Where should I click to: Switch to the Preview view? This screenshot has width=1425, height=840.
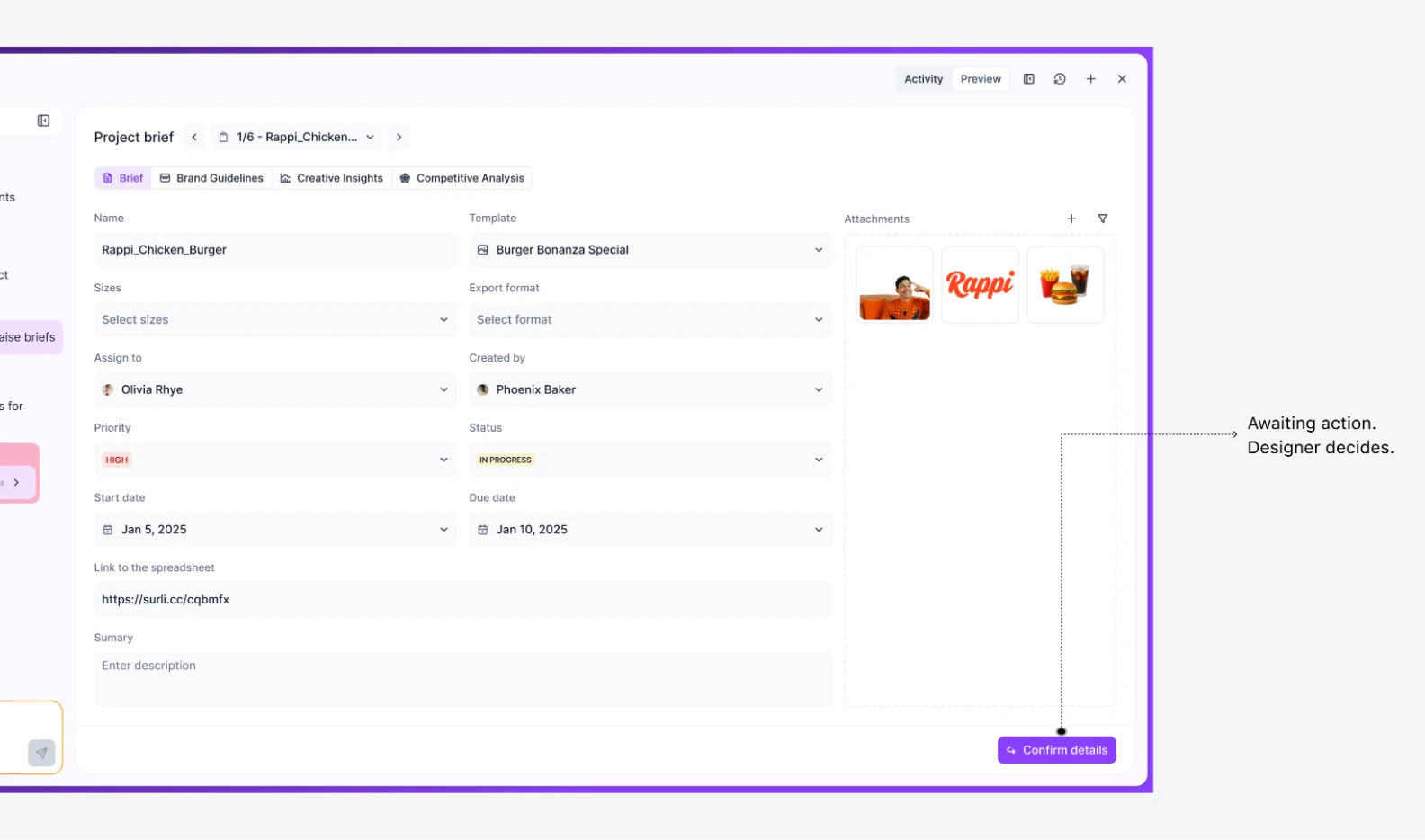click(x=981, y=79)
